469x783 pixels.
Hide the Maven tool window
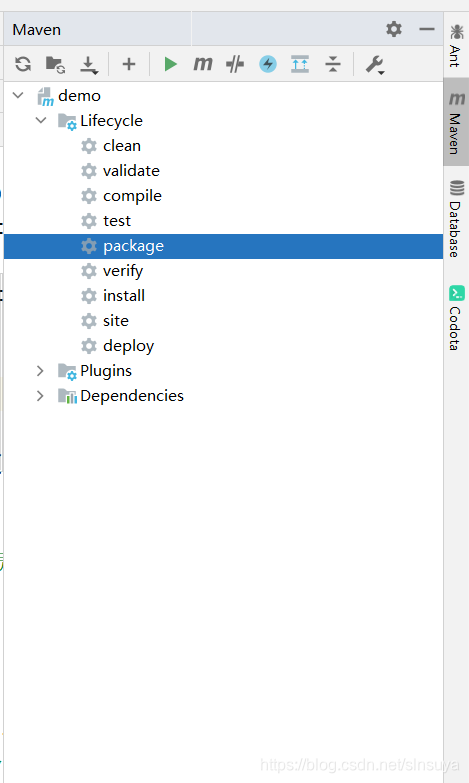(x=427, y=29)
